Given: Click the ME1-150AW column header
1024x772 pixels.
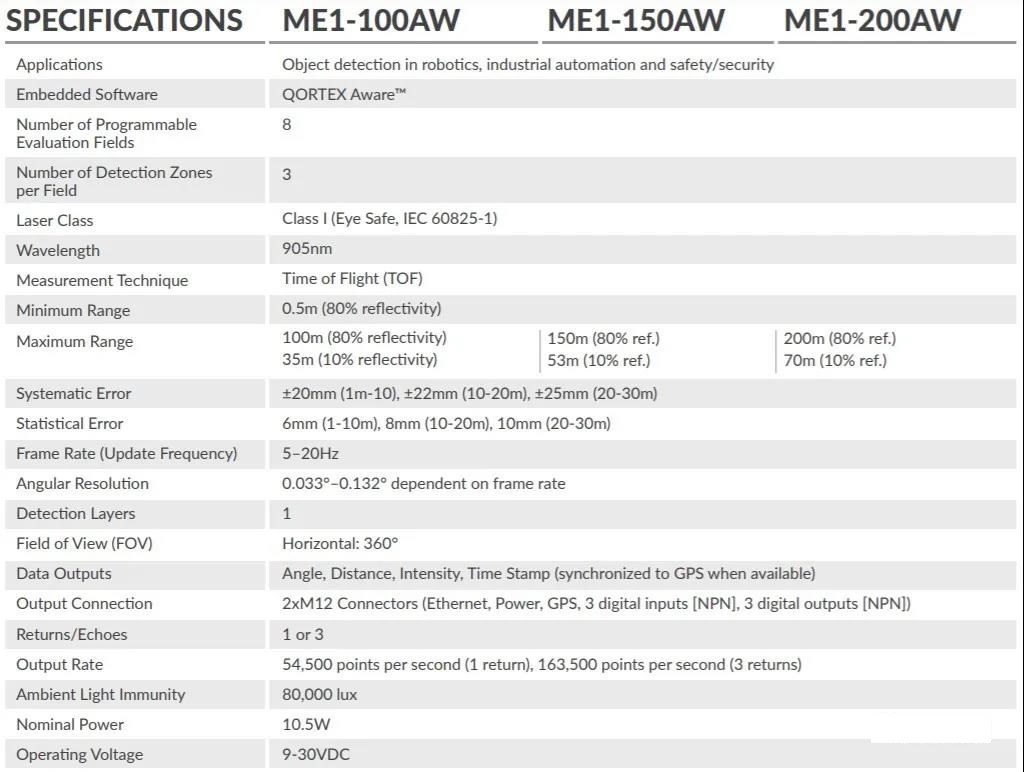Looking at the screenshot, I should [x=636, y=20].
